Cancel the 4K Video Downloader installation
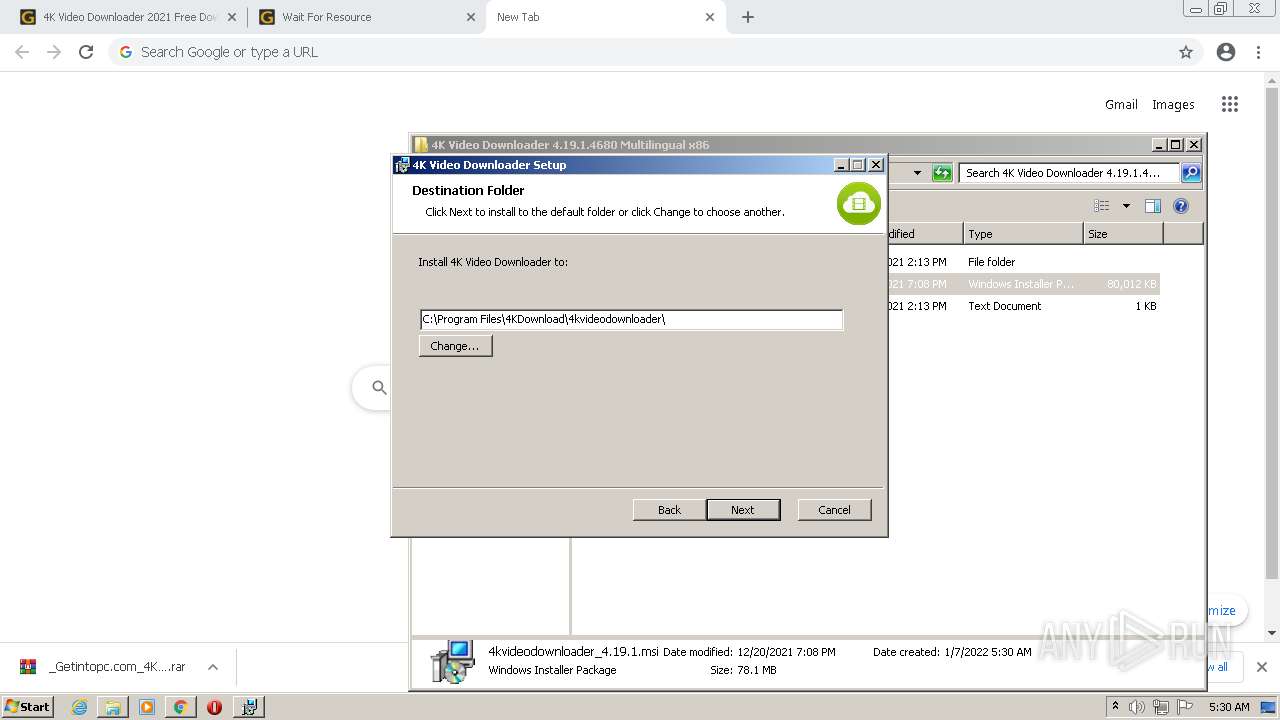 [834, 510]
